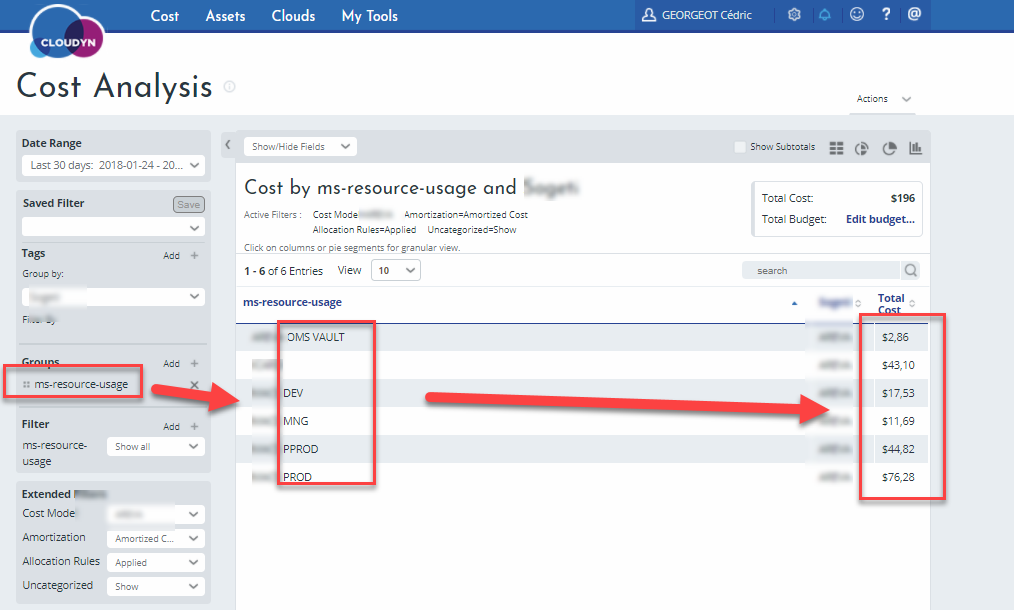Toggle Show Subtotals checkbox
The width and height of the screenshot is (1014, 610).
(740, 147)
